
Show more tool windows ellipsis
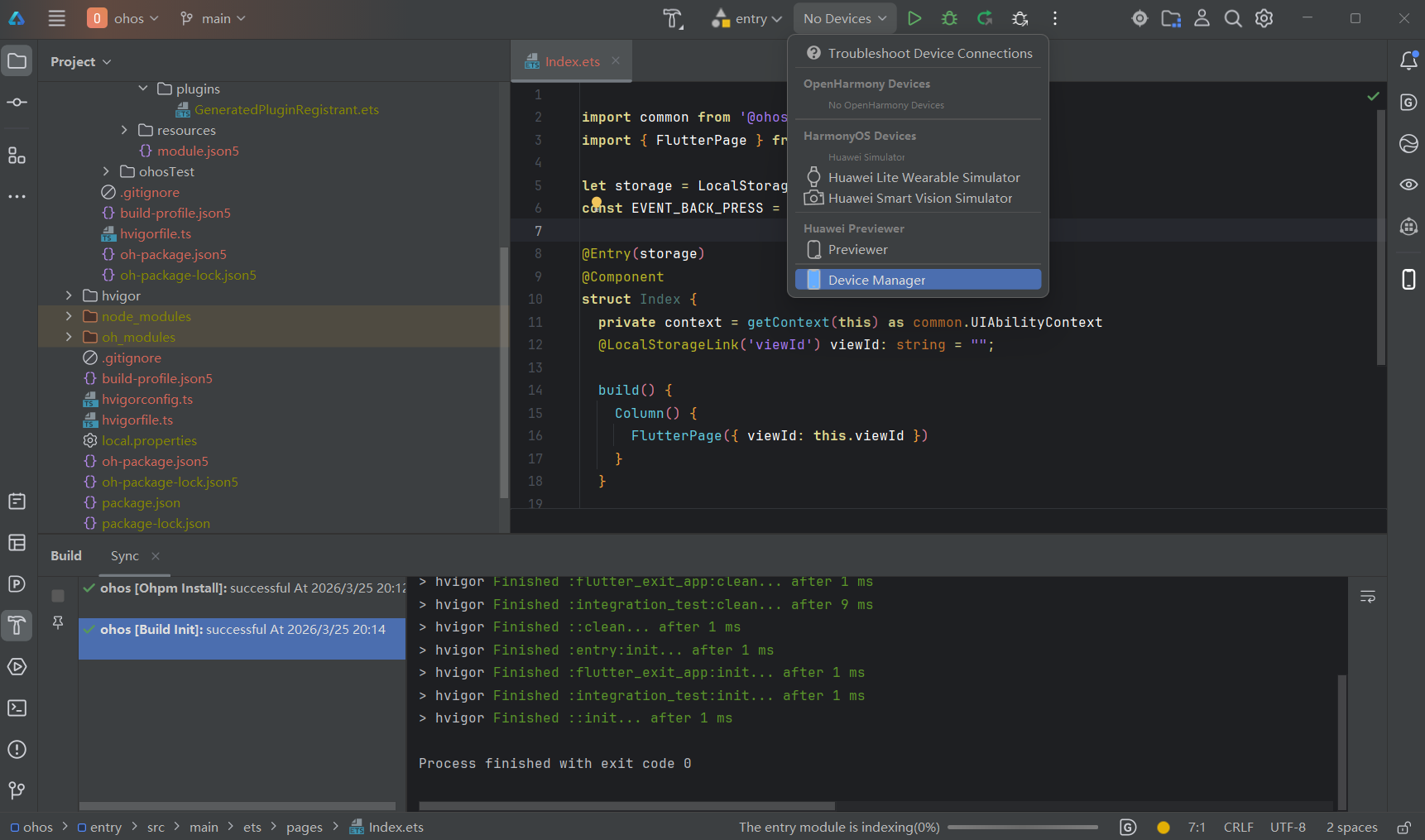point(17,197)
